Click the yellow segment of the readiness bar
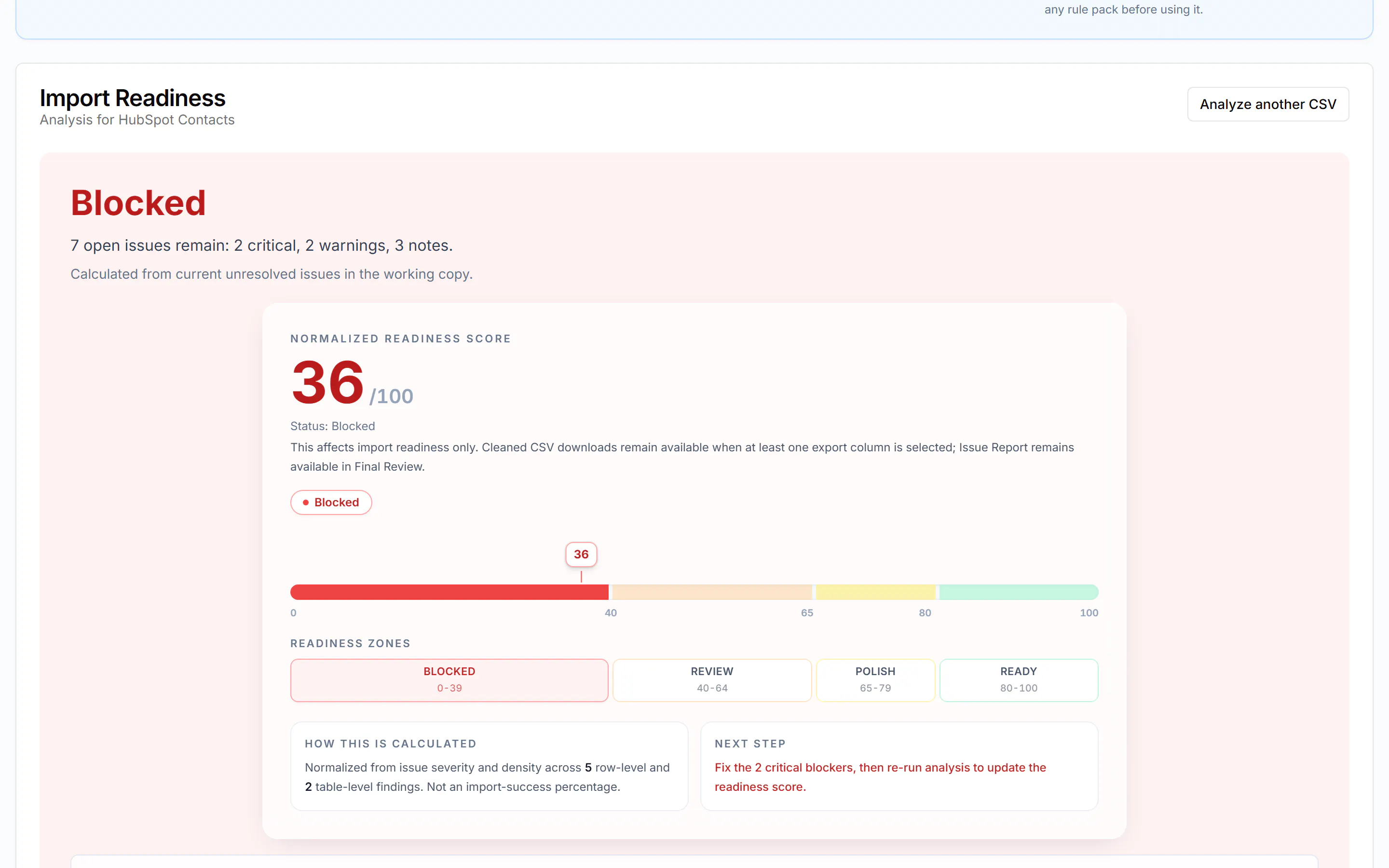This screenshot has height=868, width=1389. pyautogui.click(x=875, y=592)
